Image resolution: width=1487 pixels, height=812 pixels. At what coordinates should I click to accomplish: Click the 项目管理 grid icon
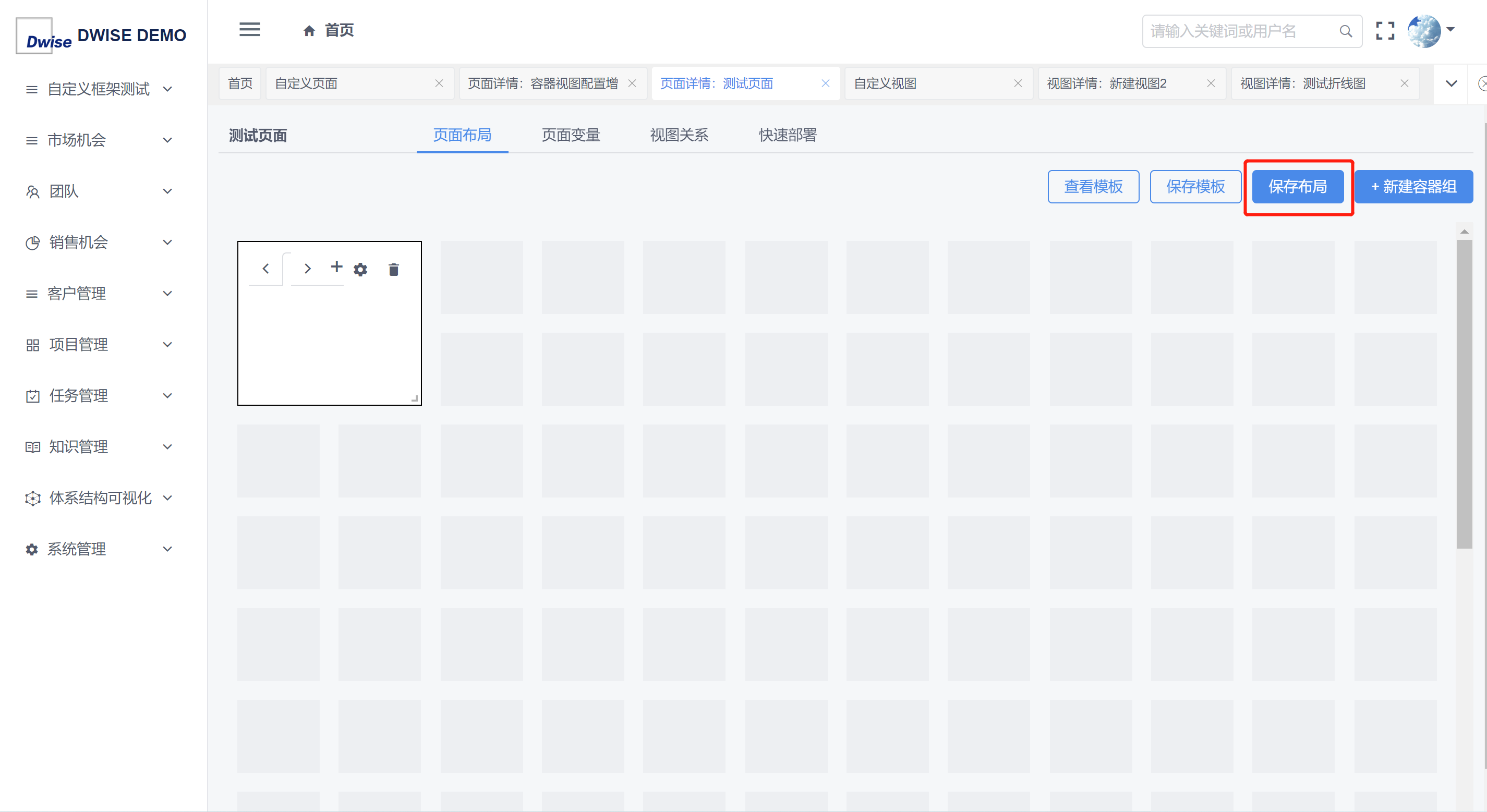(33, 345)
